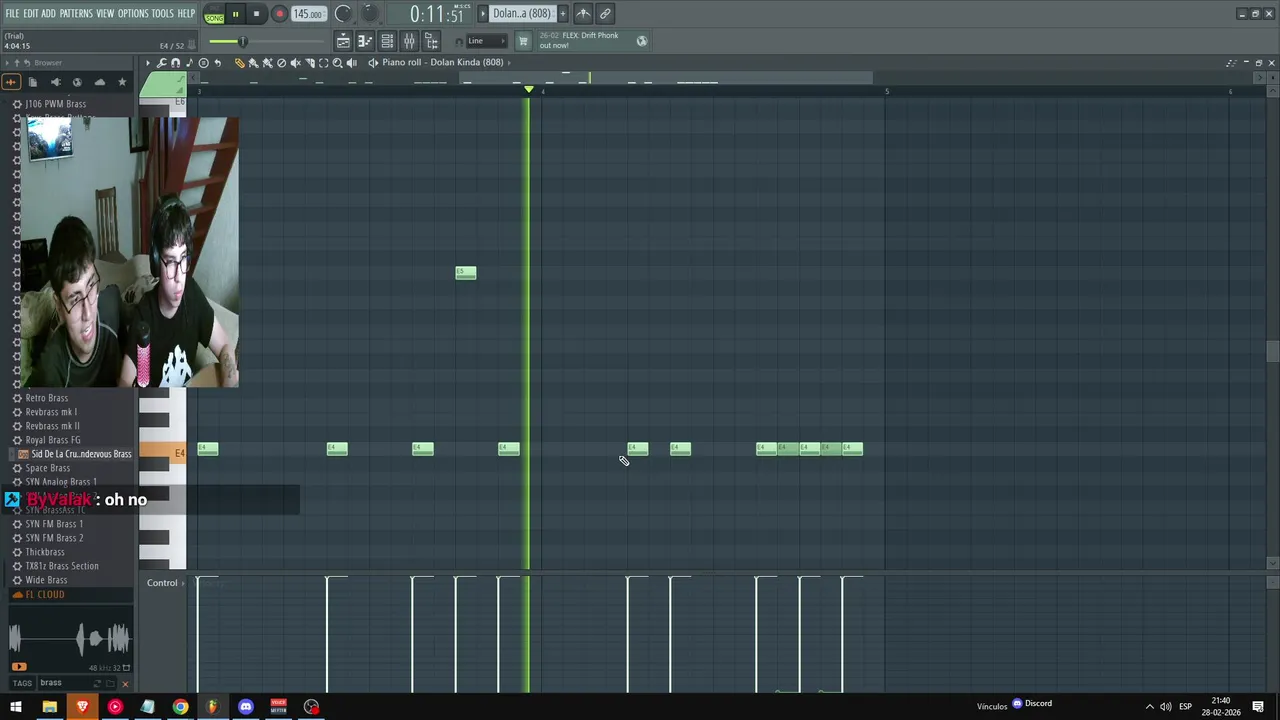Screen dimensions: 1280x720
Task: Open the TOOLS menu
Action: (x=163, y=13)
